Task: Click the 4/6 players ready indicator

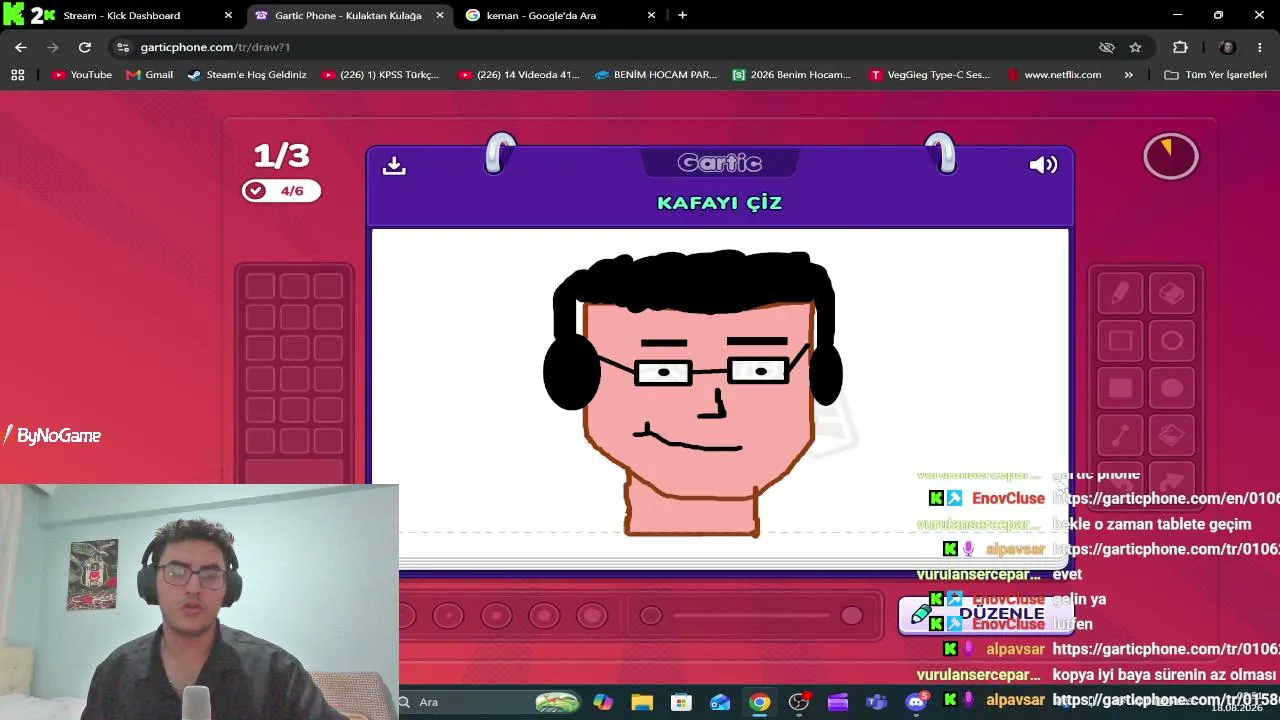Action: click(281, 191)
